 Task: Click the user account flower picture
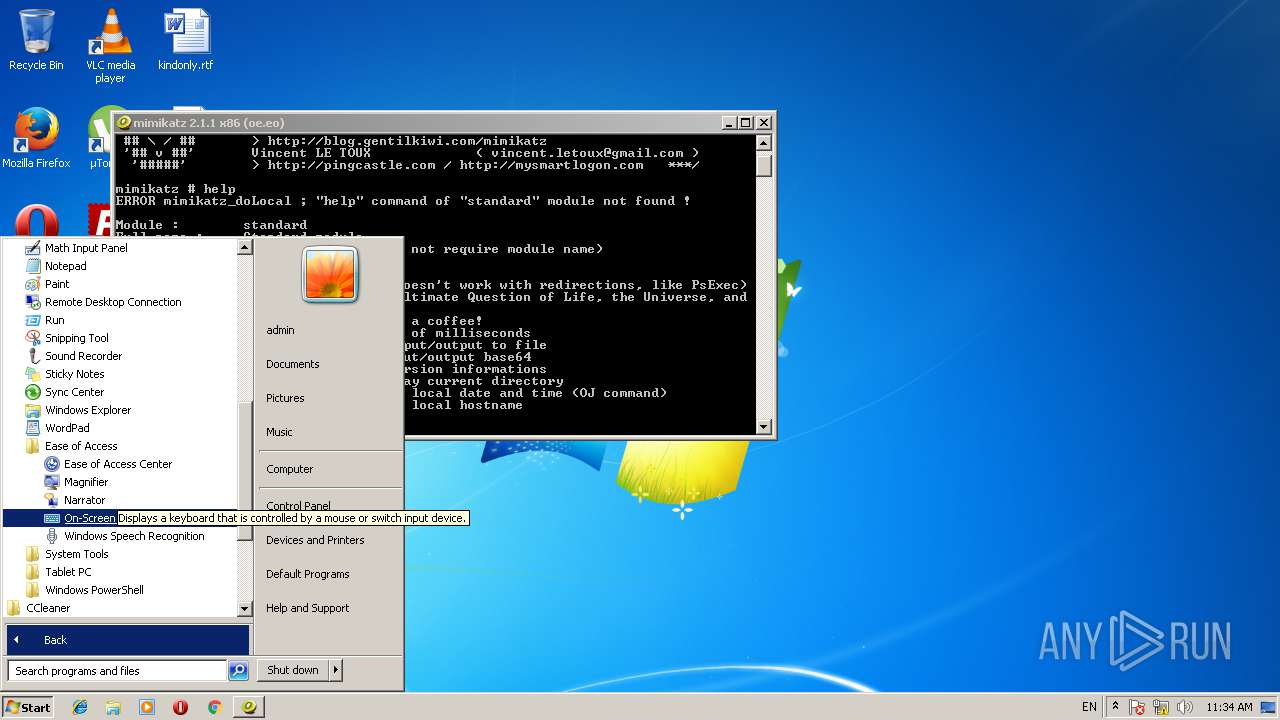(x=330, y=274)
